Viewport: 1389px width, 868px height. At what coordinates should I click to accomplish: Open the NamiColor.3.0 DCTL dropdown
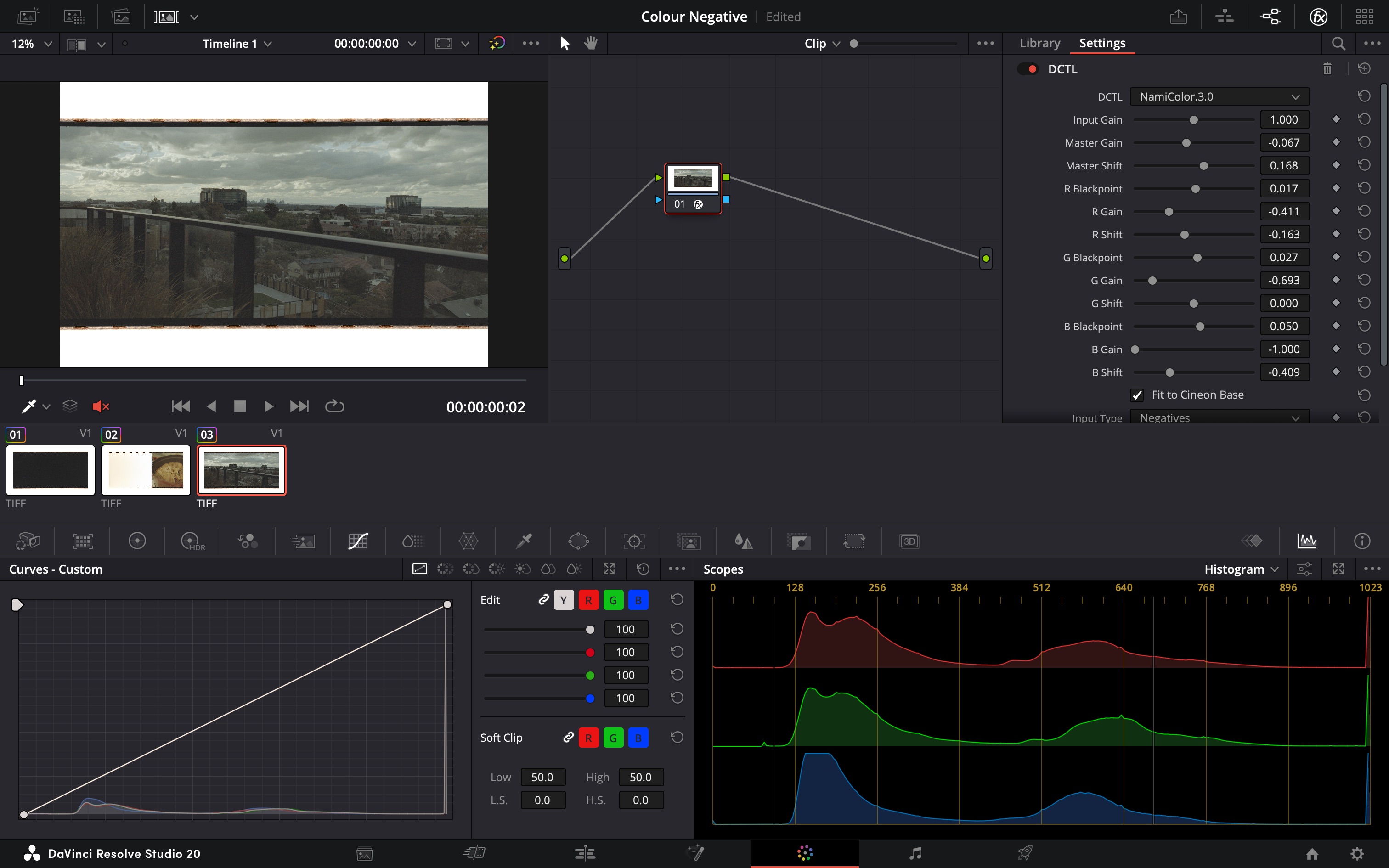pos(1219,96)
